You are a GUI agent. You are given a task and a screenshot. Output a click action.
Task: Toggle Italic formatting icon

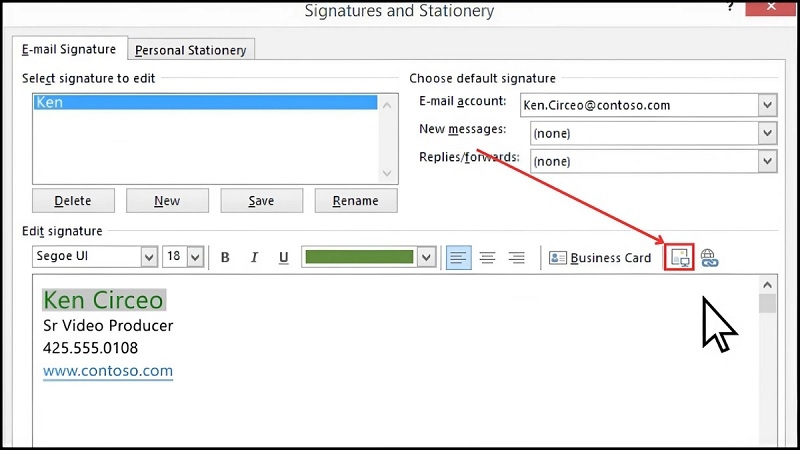(x=254, y=257)
